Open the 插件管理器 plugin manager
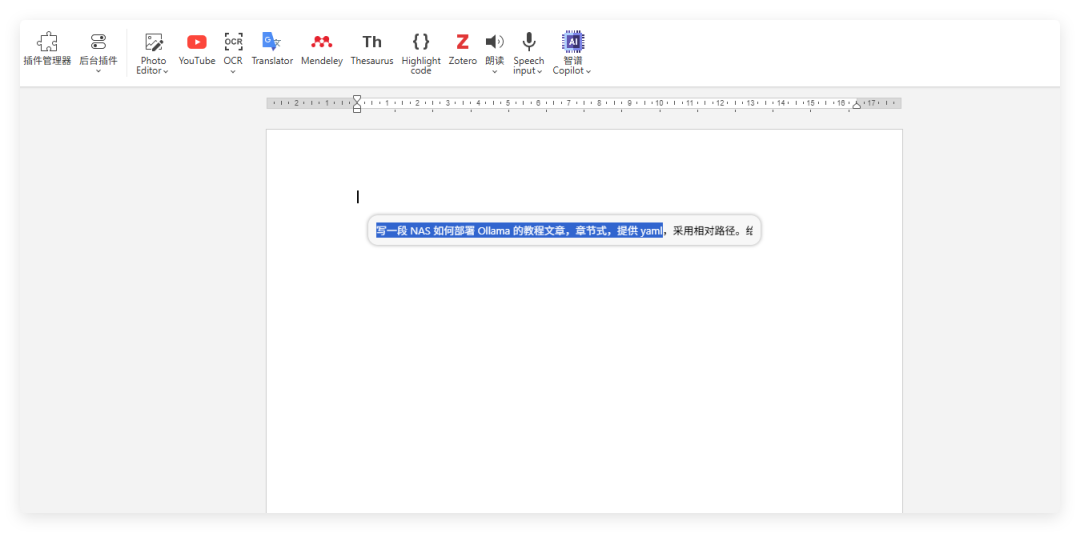The image size is (1080, 533). tap(47, 49)
